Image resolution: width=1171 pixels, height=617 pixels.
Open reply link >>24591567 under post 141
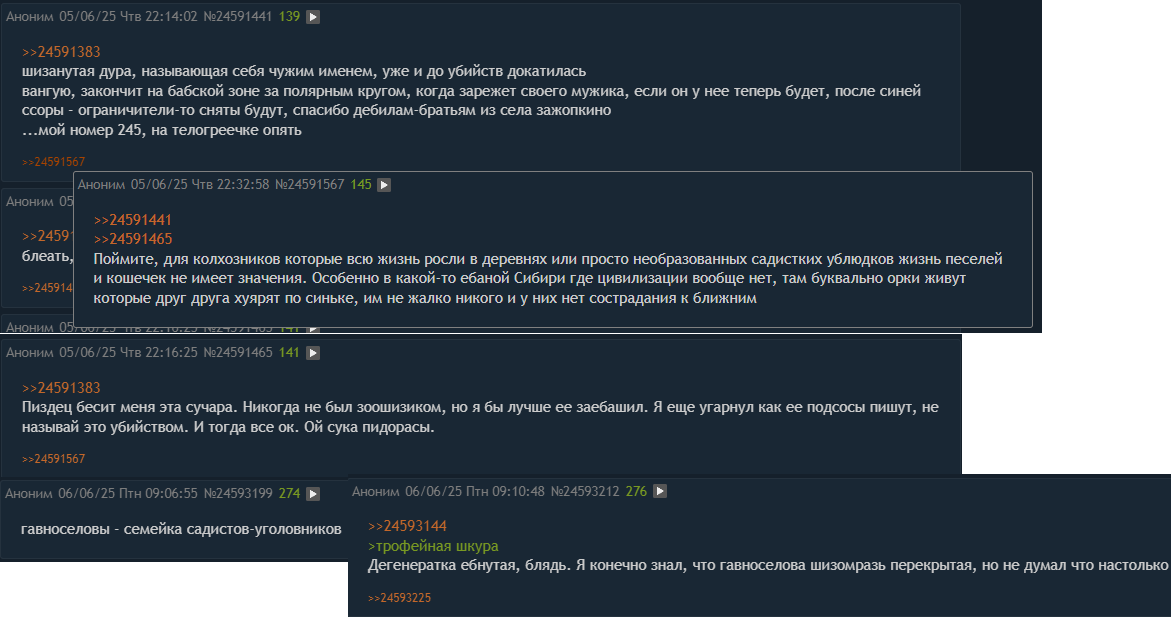click(x=53, y=459)
